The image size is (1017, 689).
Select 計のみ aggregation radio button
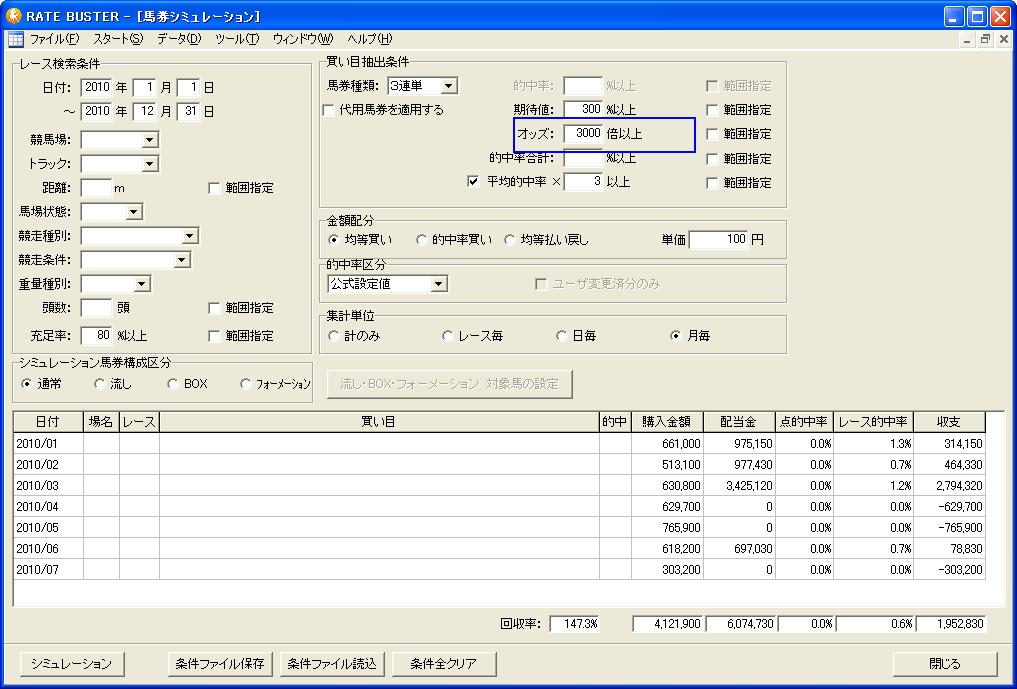pos(333,336)
